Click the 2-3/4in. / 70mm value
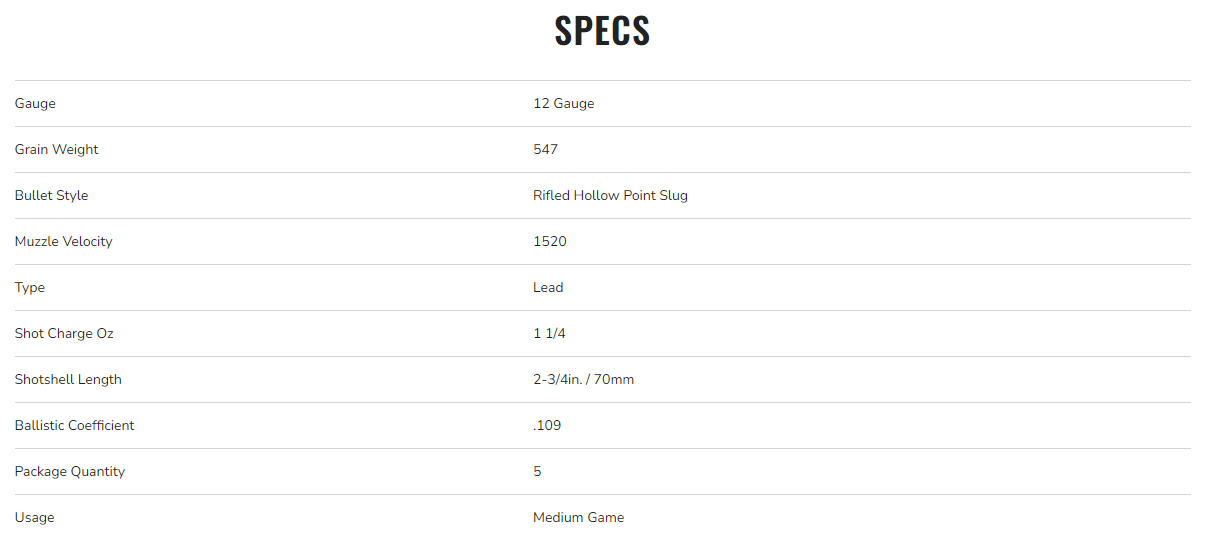1205x536 pixels. point(583,380)
